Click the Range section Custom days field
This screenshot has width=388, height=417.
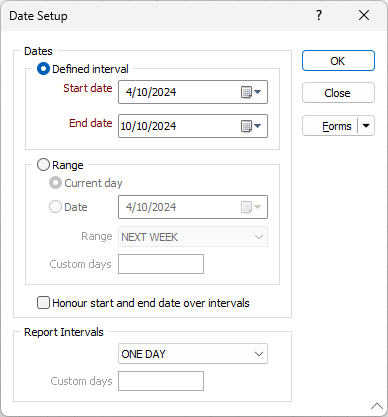(161, 264)
